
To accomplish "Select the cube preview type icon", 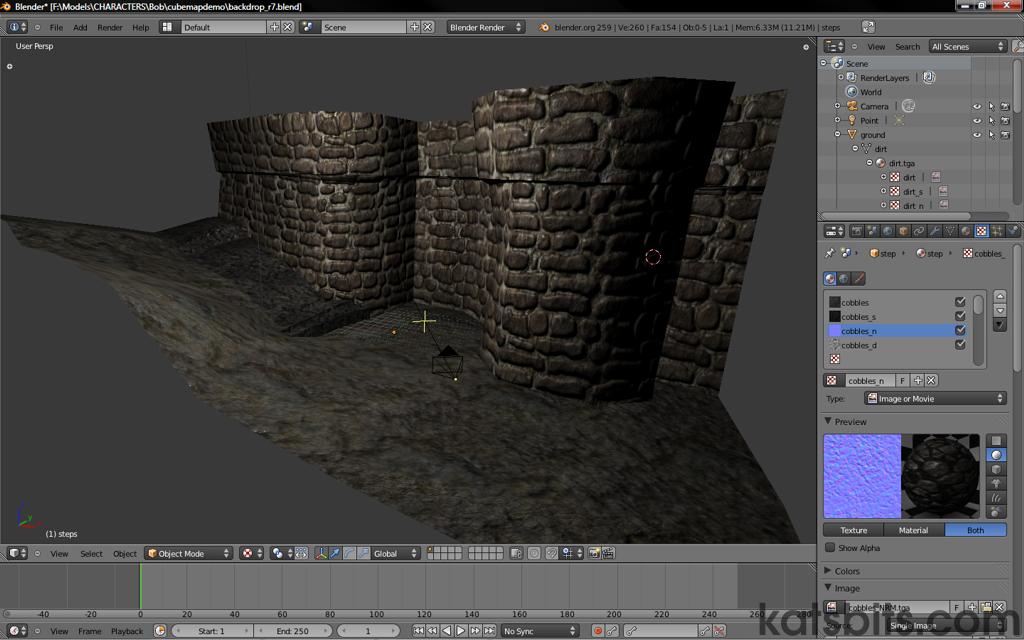I will click(x=996, y=469).
